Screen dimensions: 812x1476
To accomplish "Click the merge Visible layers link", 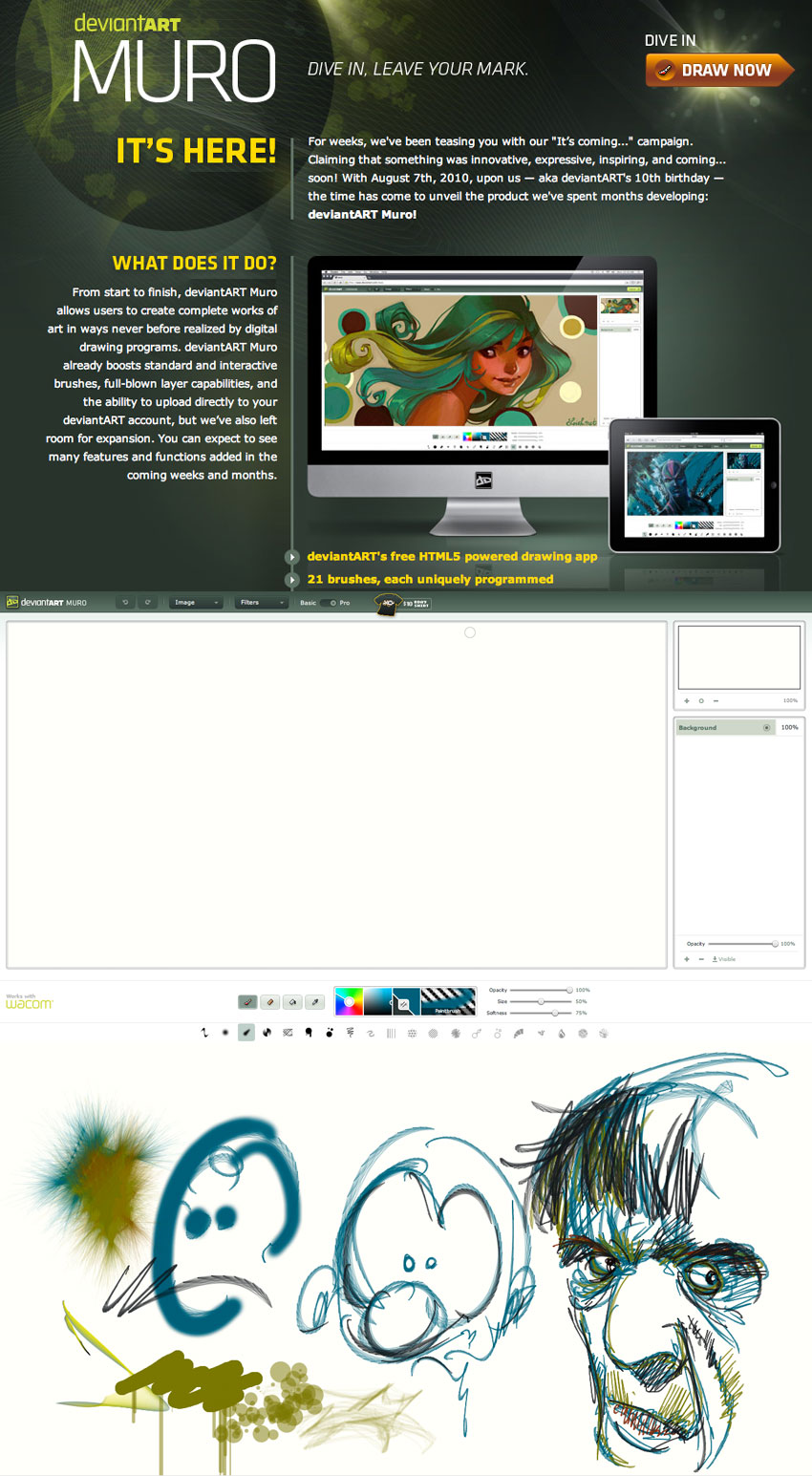I will (x=724, y=959).
